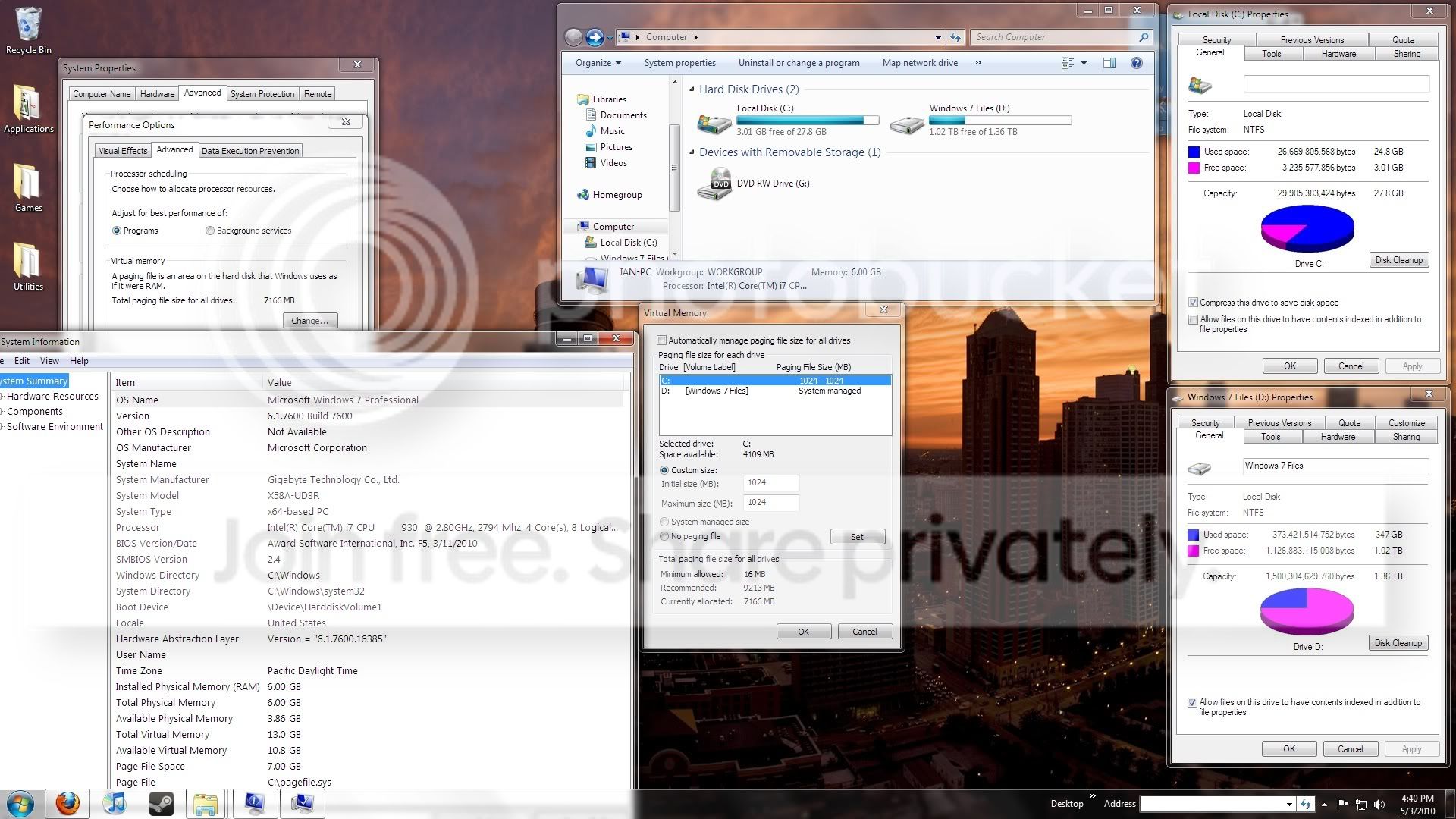Click the refresh icon beside address bar
The width and height of the screenshot is (1456, 819).
(955, 37)
